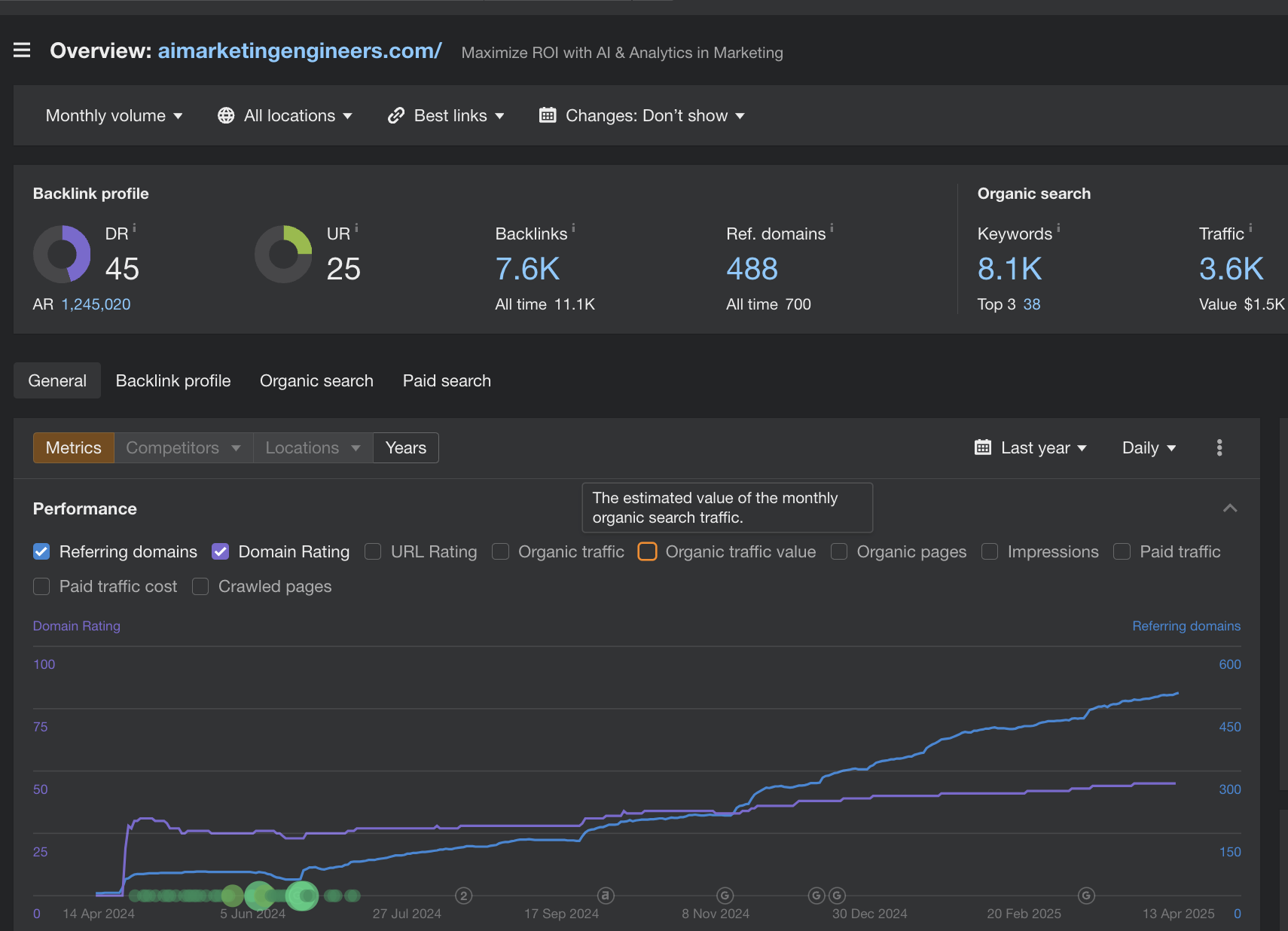The width and height of the screenshot is (1288, 931).
Task: Click the Google update marker near 8 Nov 2024
Action: tap(725, 896)
